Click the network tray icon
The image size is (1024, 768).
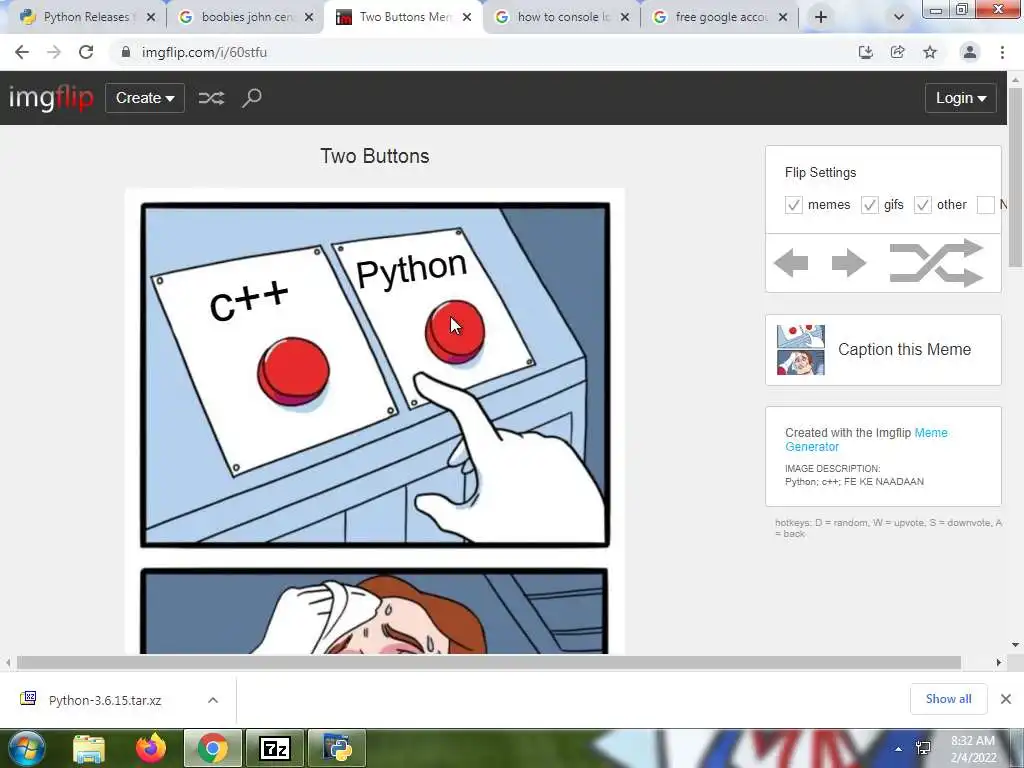(923, 748)
